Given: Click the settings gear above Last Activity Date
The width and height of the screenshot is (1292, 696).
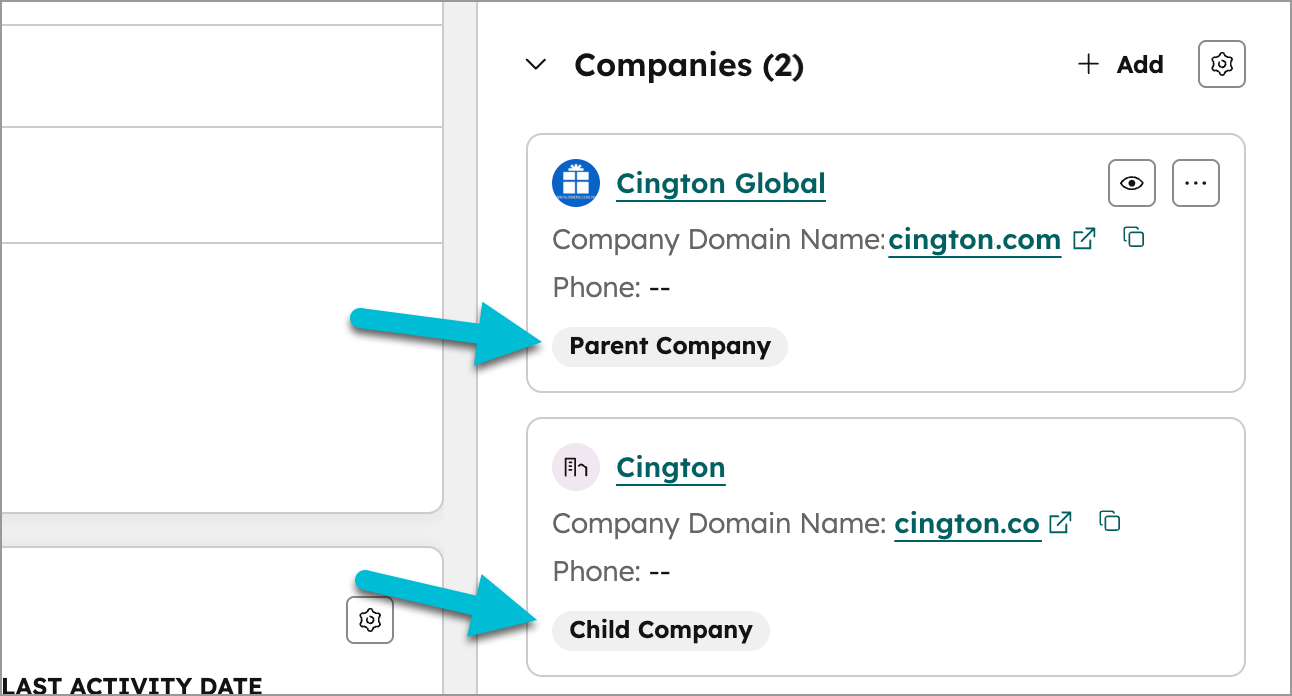Looking at the screenshot, I should pyautogui.click(x=369, y=620).
